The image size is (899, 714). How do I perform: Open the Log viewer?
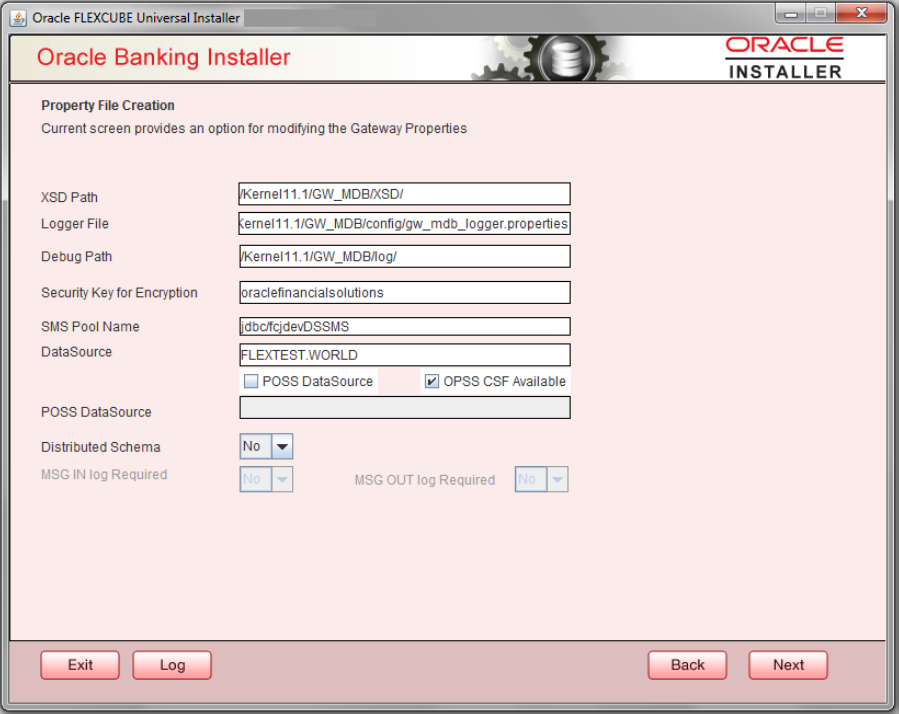(171, 664)
